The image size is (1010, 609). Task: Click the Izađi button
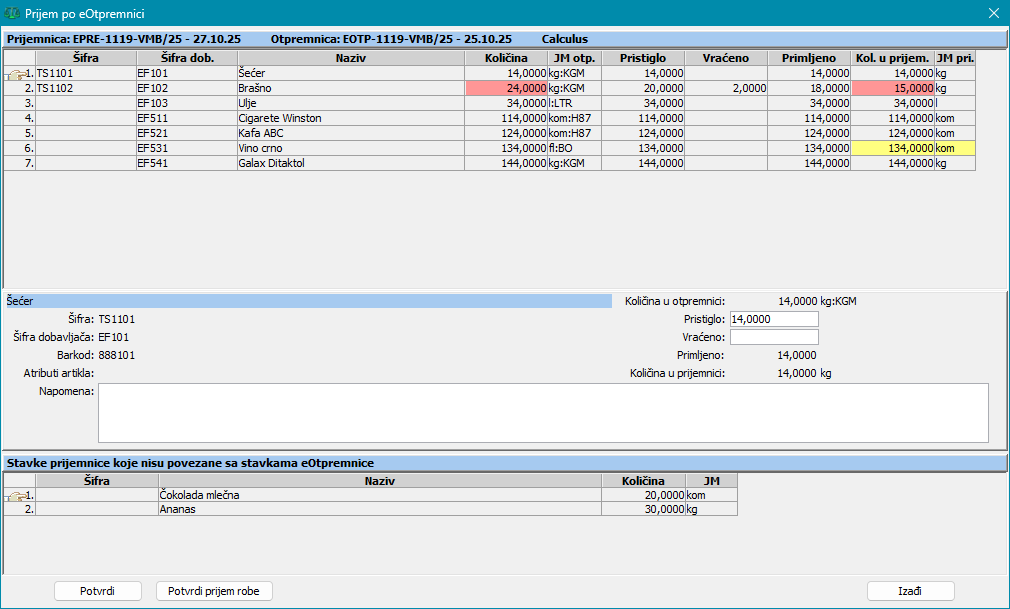(x=910, y=591)
